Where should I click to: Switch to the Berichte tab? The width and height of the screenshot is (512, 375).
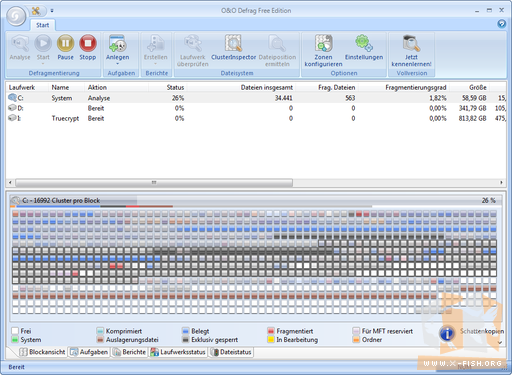point(129,352)
